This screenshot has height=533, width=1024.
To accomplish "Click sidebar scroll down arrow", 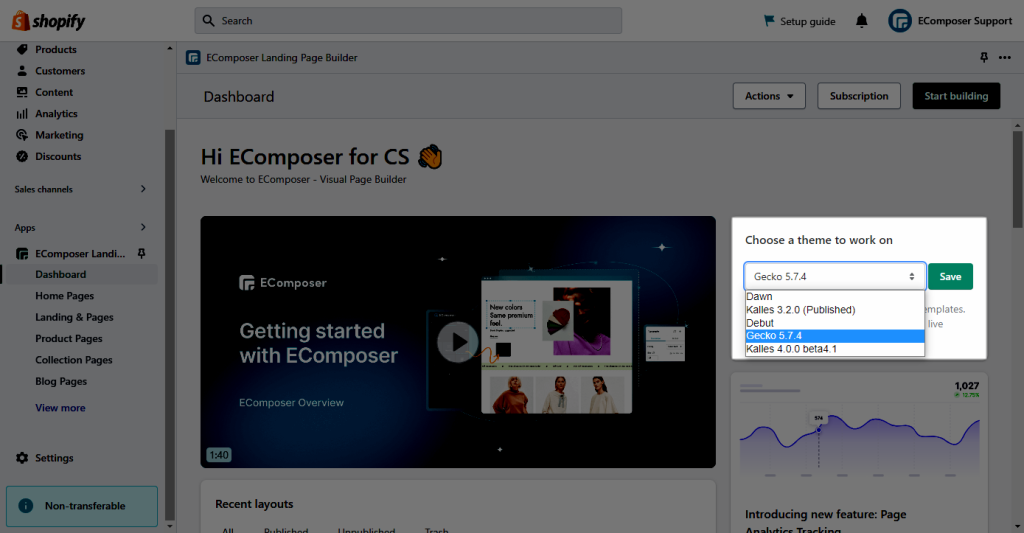I will point(170,526).
